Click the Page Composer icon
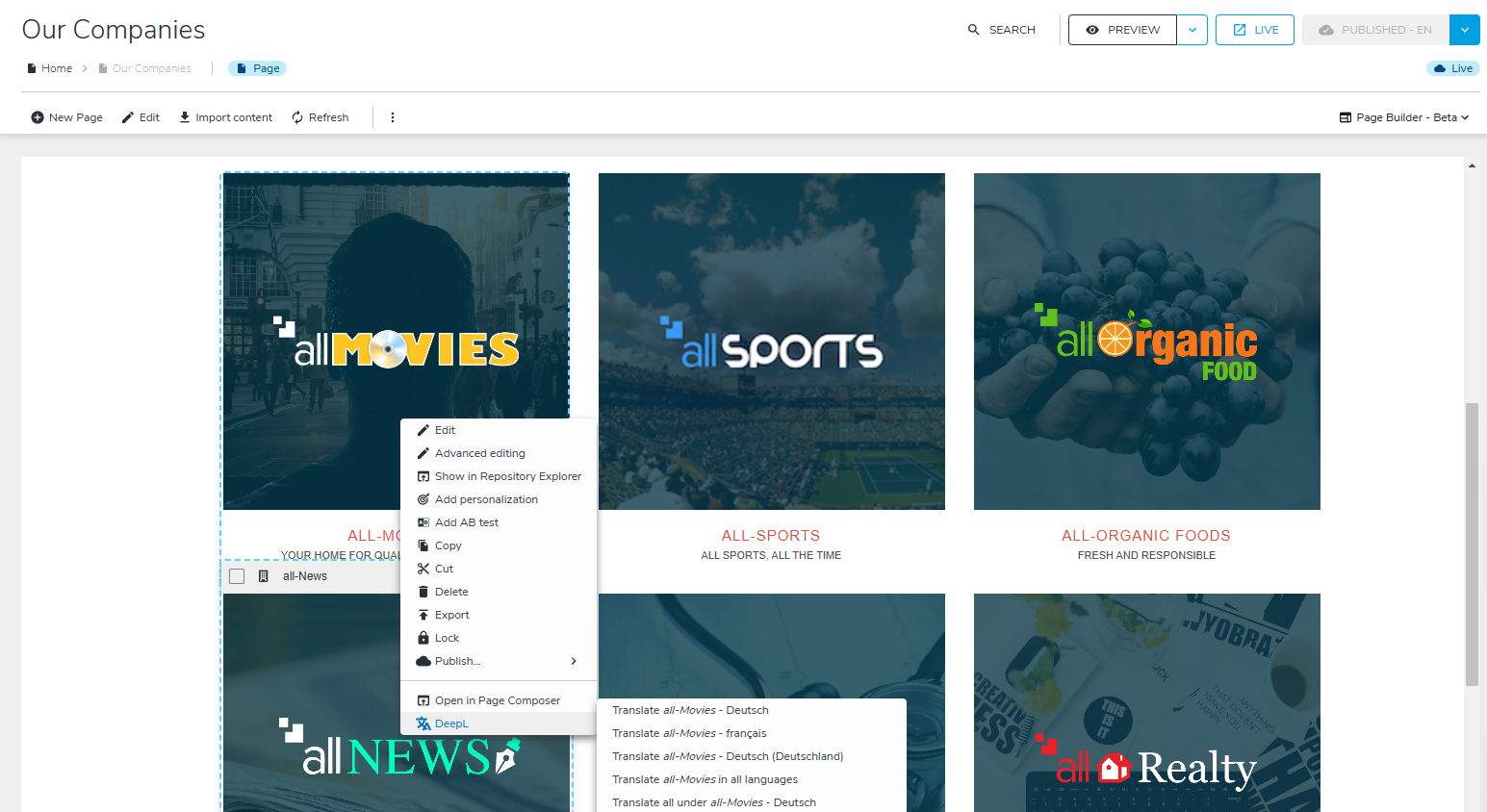The image size is (1487, 812). click(x=423, y=700)
